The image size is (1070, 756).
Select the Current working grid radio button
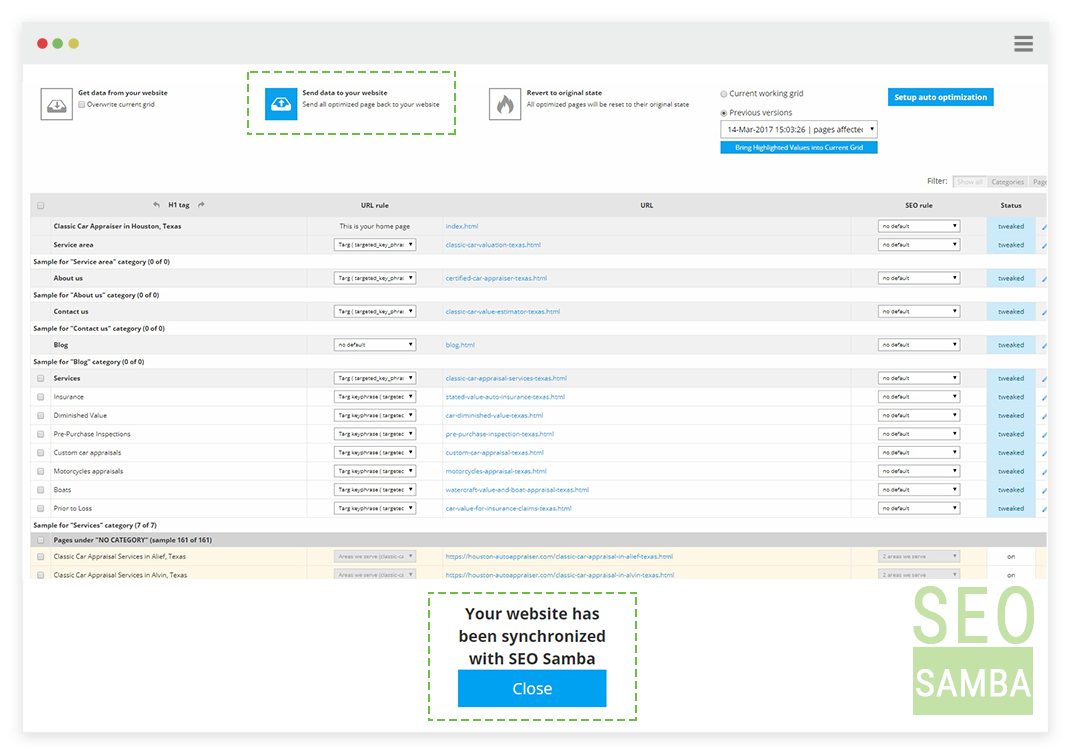[724, 94]
